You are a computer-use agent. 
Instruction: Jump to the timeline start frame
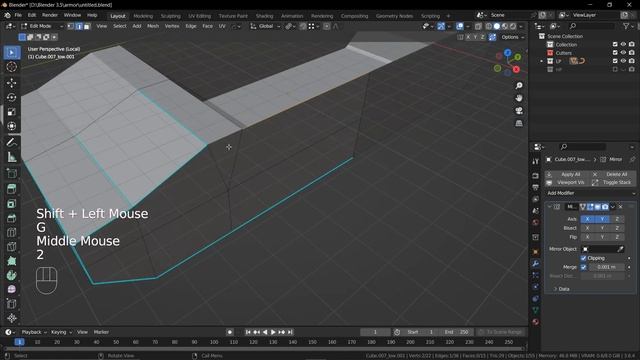pyautogui.click(x=248, y=332)
